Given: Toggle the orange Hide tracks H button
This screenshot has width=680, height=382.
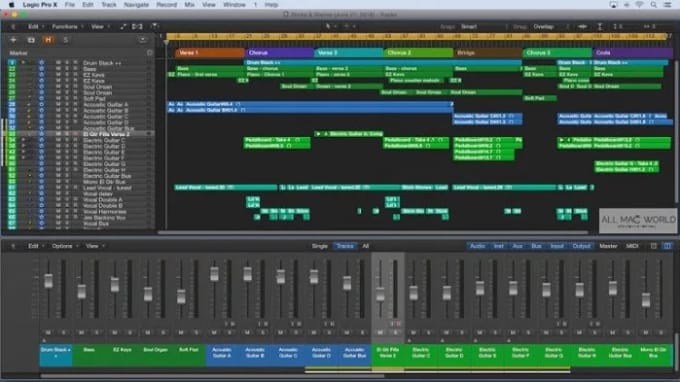Looking at the screenshot, I should click(x=48, y=40).
